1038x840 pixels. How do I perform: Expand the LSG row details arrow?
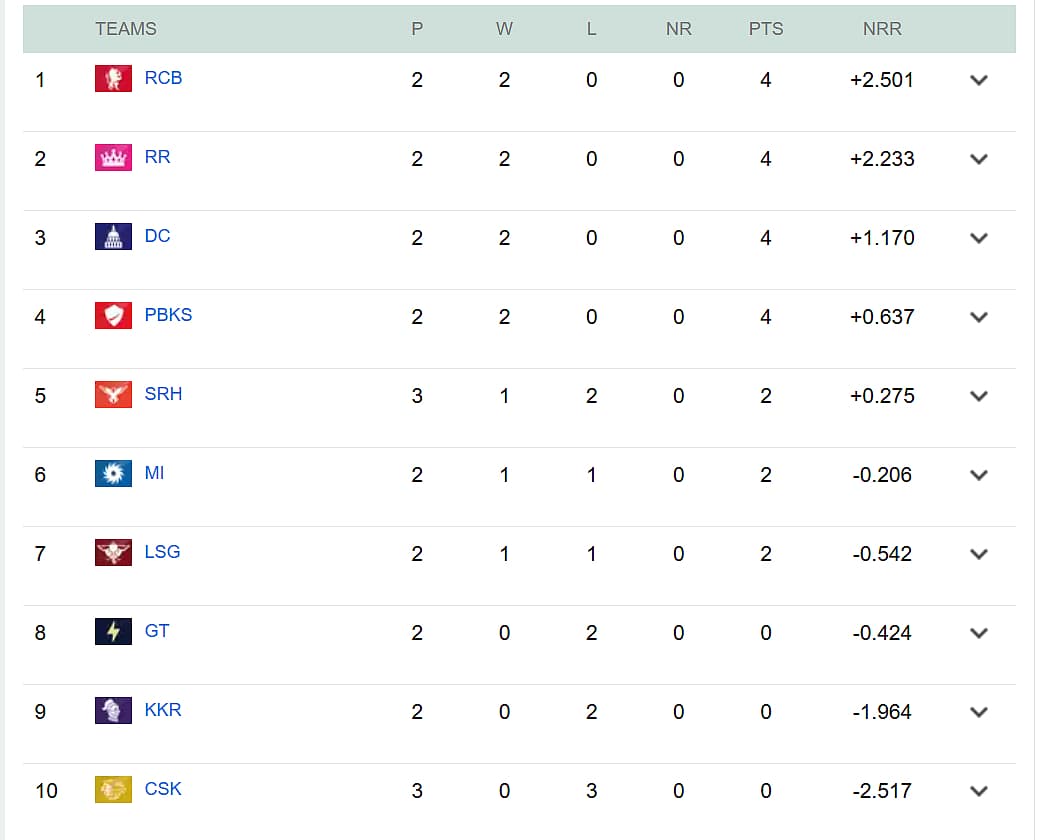pyautogui.click(x=978, y=554)
